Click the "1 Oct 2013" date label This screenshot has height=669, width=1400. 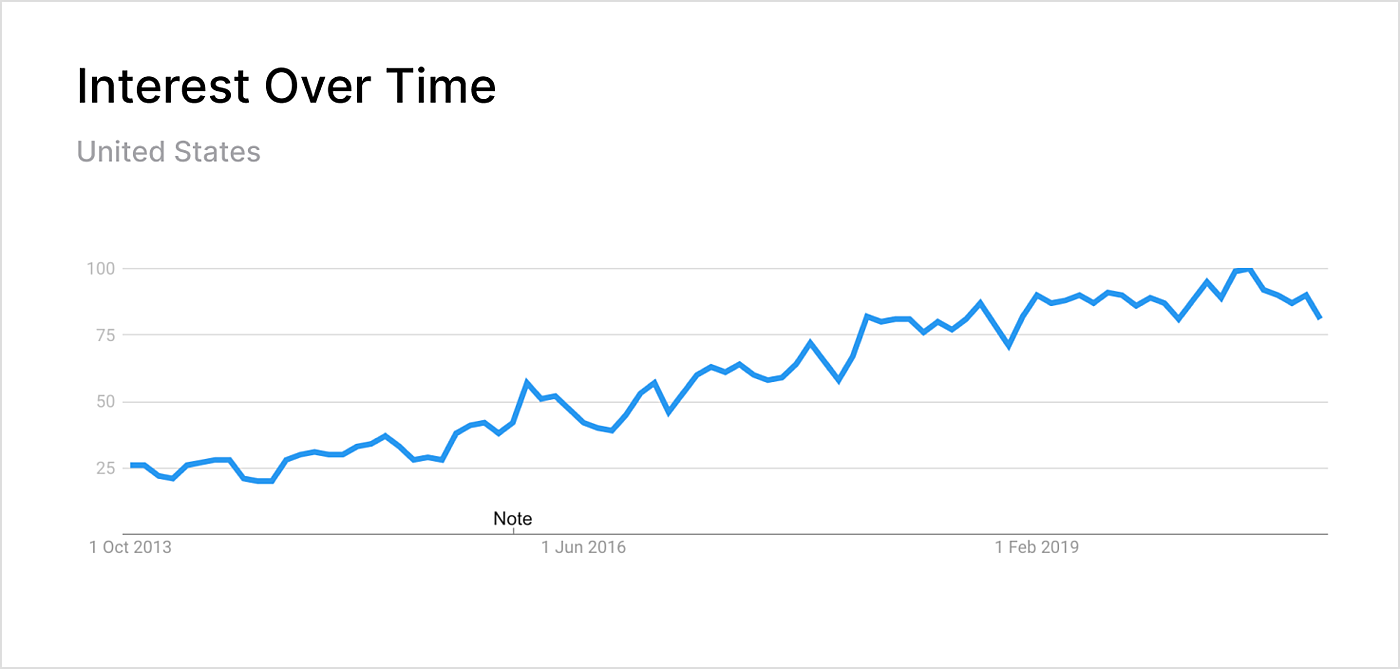[x=130, y=547]
